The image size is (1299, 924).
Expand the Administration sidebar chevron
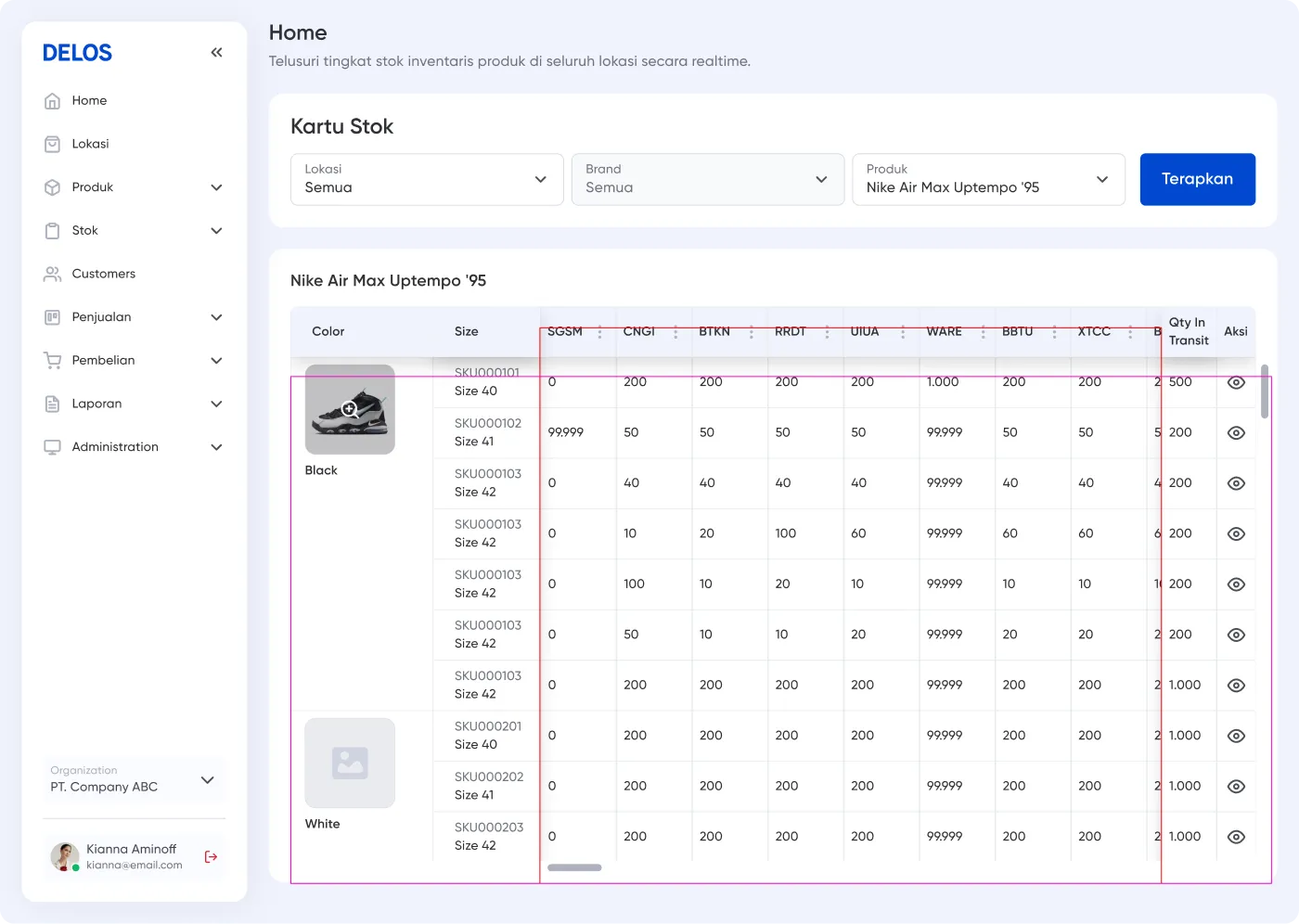[x=216, y=447]
